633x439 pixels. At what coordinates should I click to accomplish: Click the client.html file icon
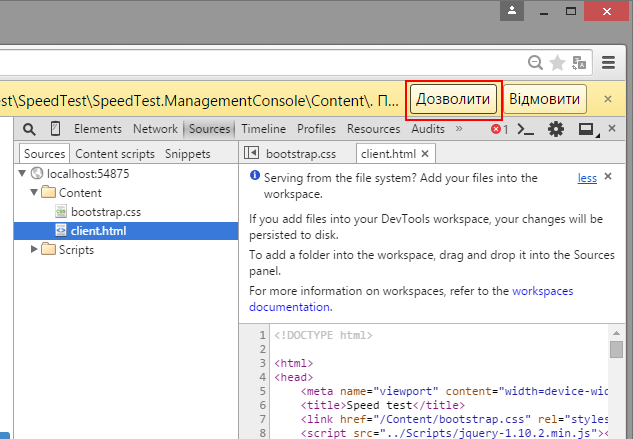[x=61, y=231]
